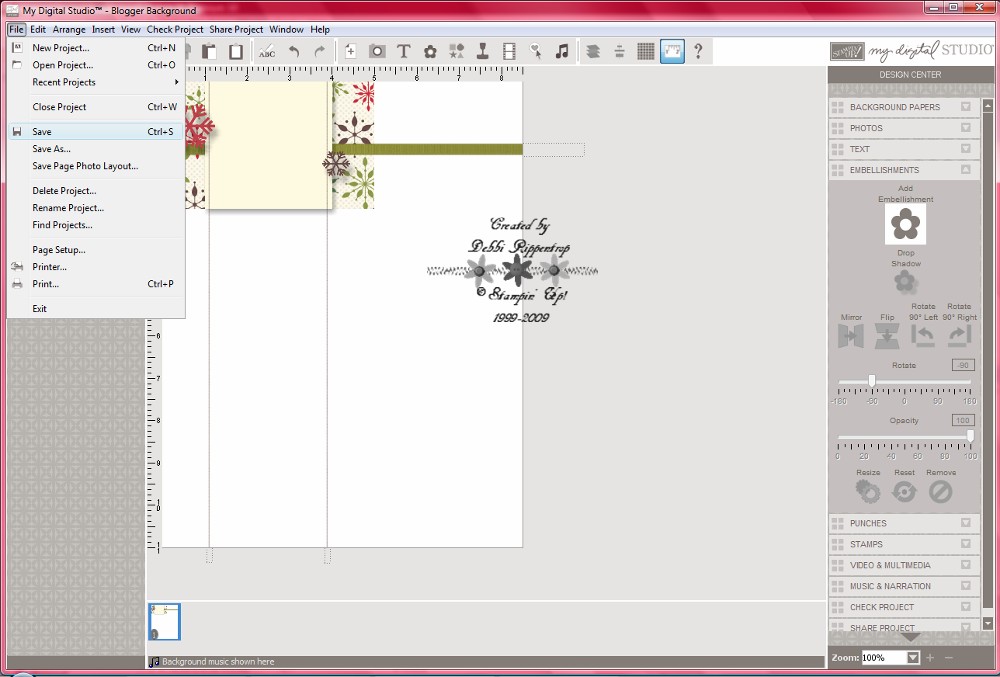This screenshot has width=1000, height=677.
Task: Open Page Setup from File menu
Action: click(96, 250)
